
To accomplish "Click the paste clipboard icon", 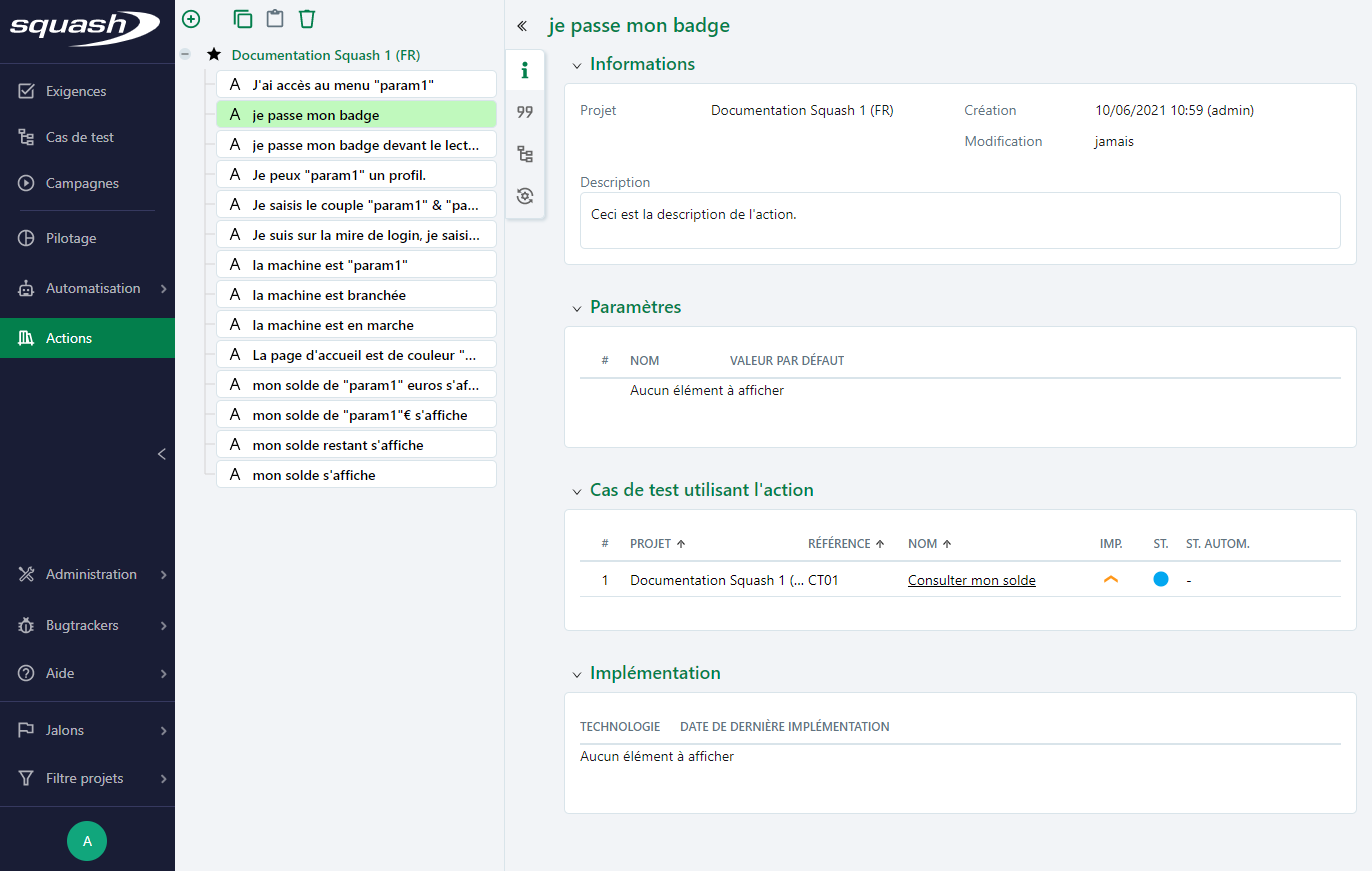I will [x=275, y=19].
